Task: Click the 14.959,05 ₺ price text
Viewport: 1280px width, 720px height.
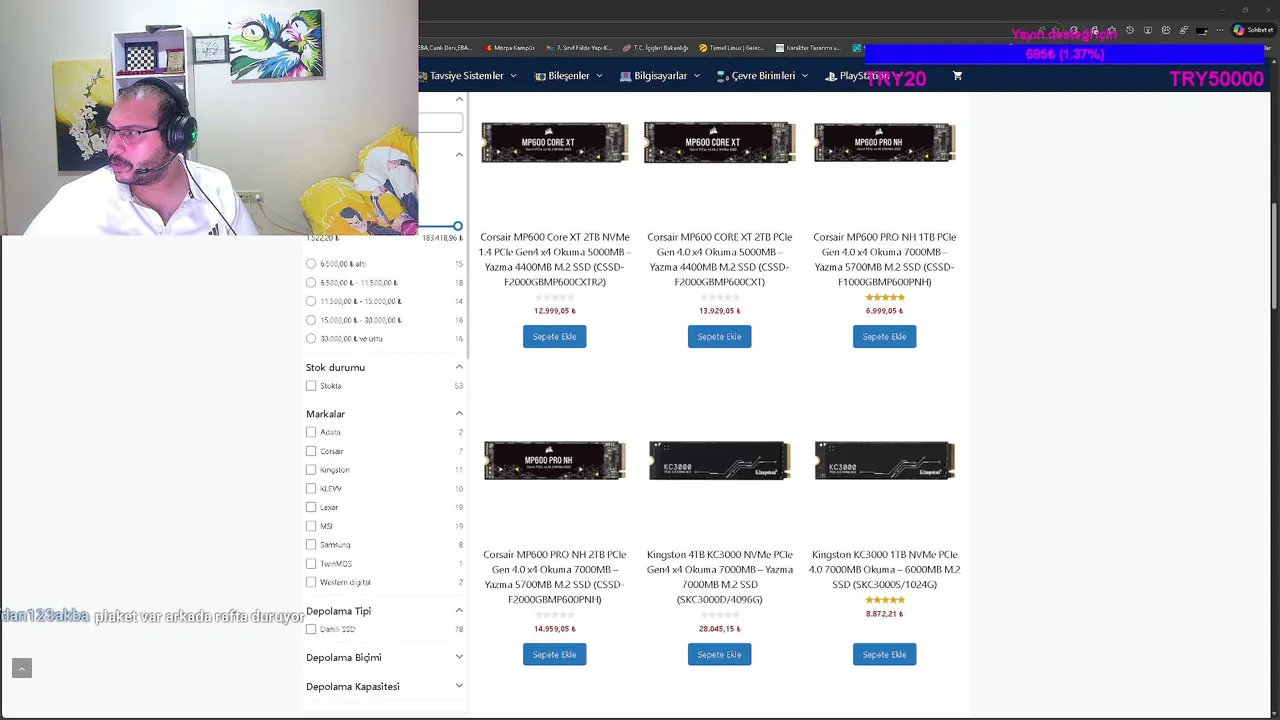Action: coord(554,629)
